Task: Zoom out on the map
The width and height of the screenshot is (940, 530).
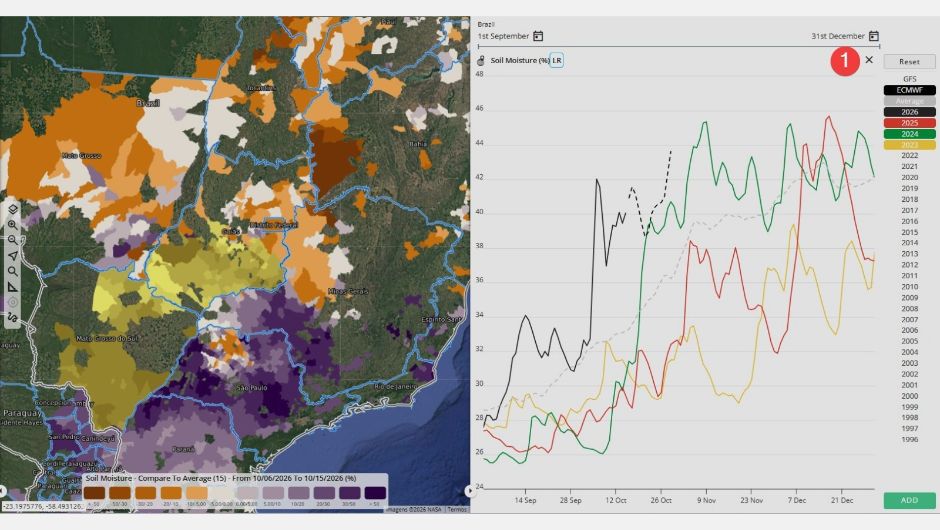Action: point(13,240)
